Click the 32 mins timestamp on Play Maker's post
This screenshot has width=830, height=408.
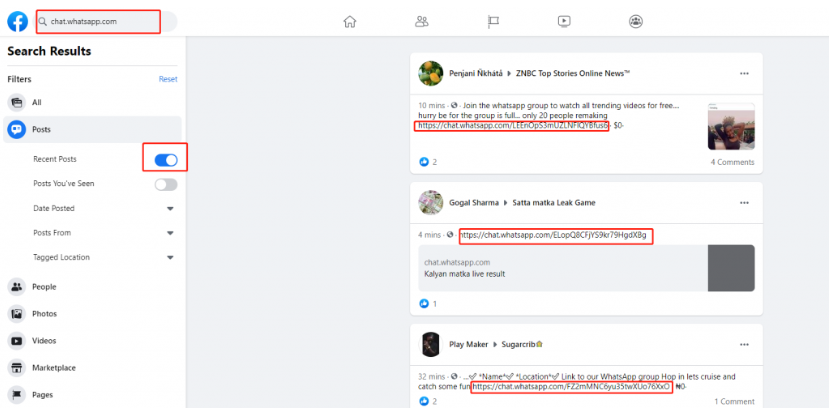431,377
